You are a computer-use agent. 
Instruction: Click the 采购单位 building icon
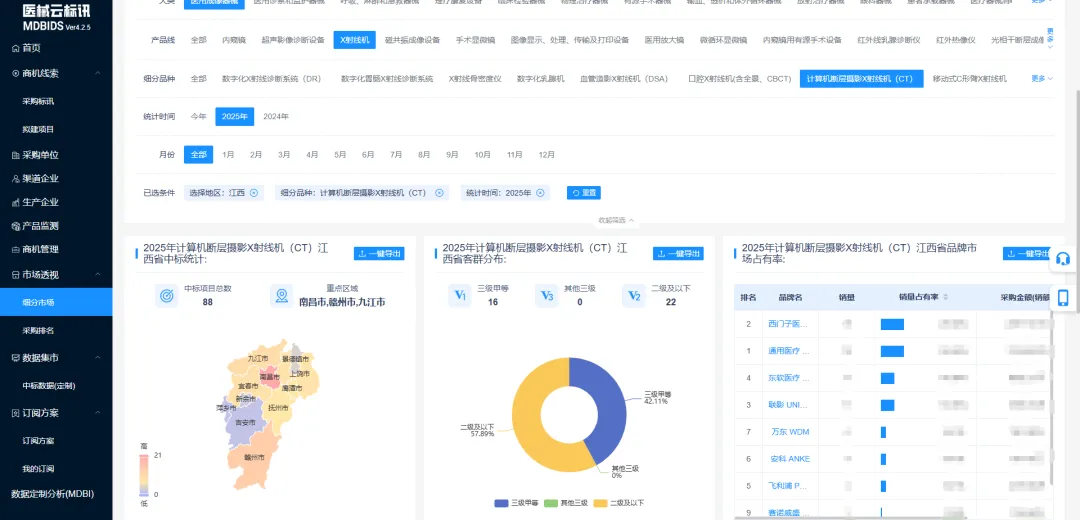pyautogui.click(x=16, y=156)
